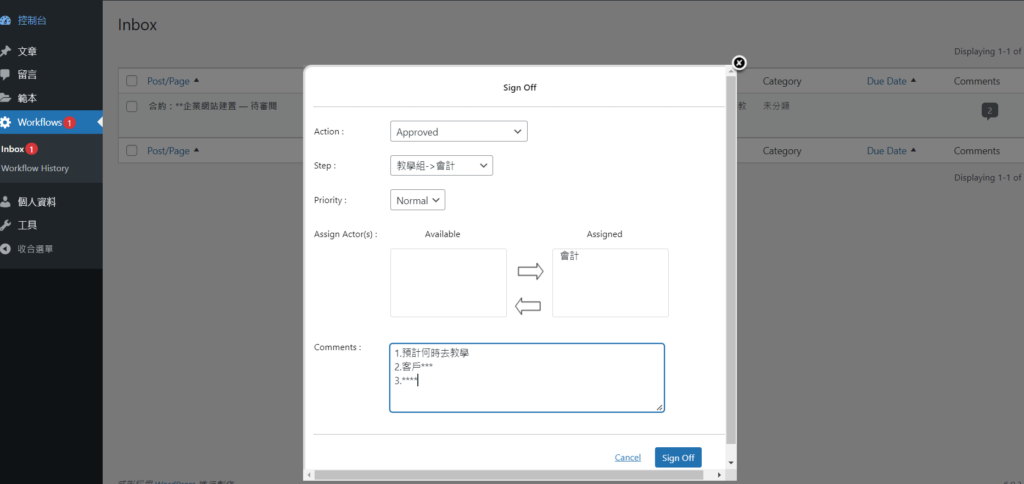
Task: Click left arrow to unassign actor
Action: (x=530, y=306)
